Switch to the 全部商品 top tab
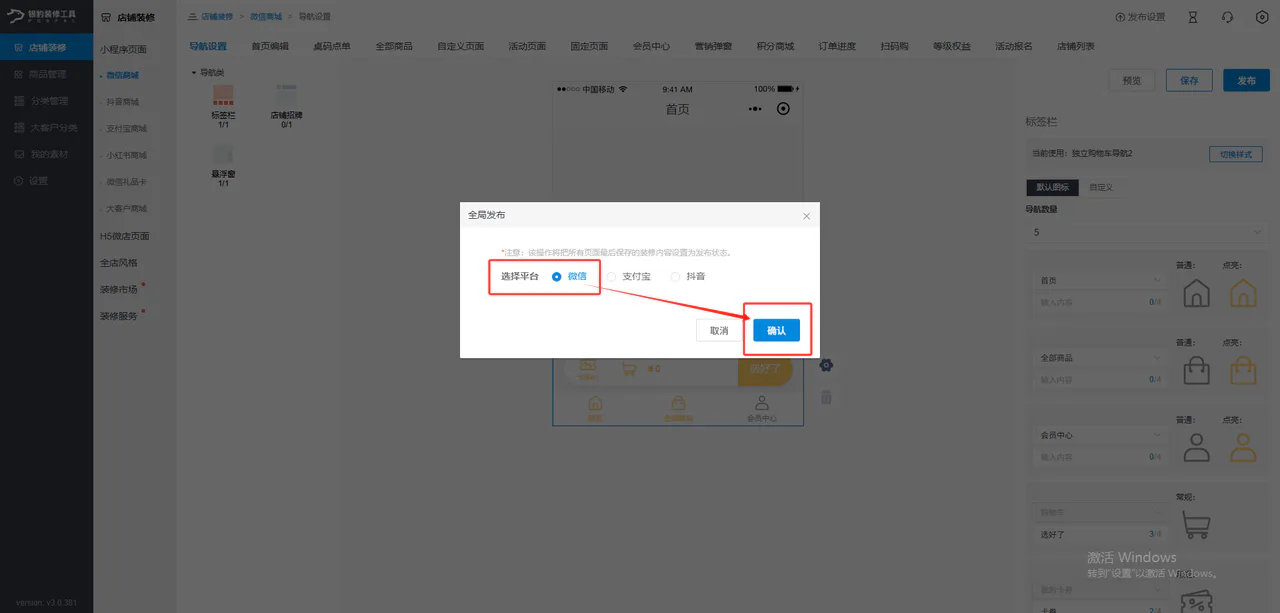Viewport: 1280px width, 613px height. click(x=394, y=46)
